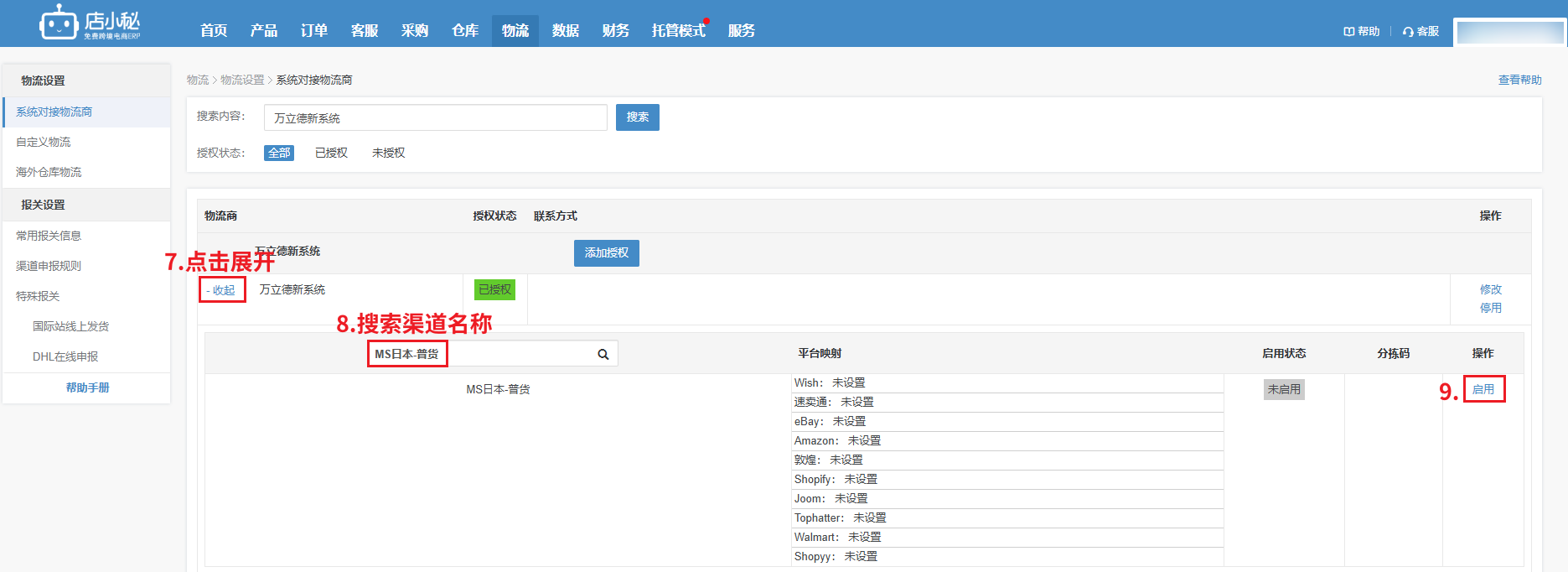Click the Tophatter: 未设置 mapping row
The width and height of the screenshot is (1568, 572).
pyautogui.click(x=1007, y=518)
